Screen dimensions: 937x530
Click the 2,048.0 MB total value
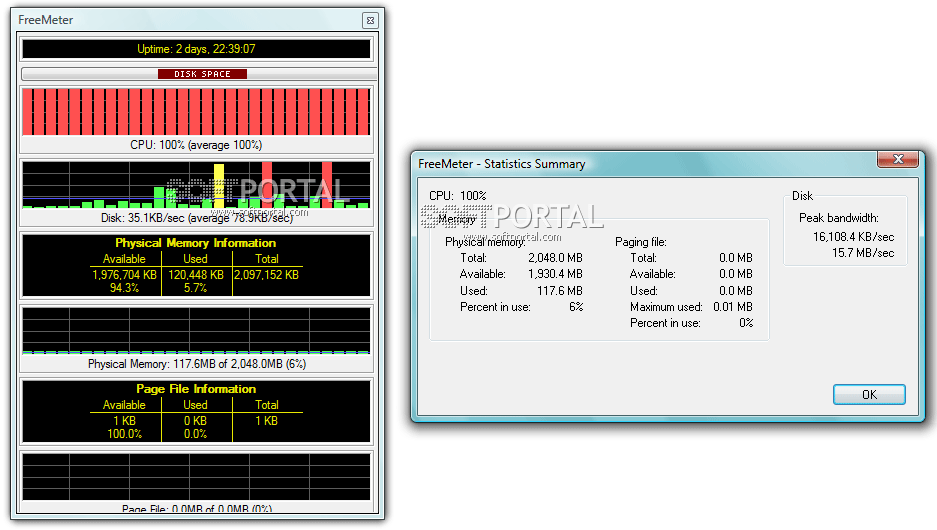click(555, 258)
